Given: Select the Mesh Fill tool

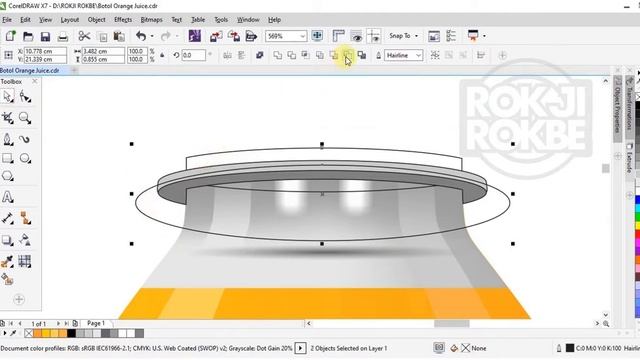Looking at the screenshot, I should (x=25, y=261).
